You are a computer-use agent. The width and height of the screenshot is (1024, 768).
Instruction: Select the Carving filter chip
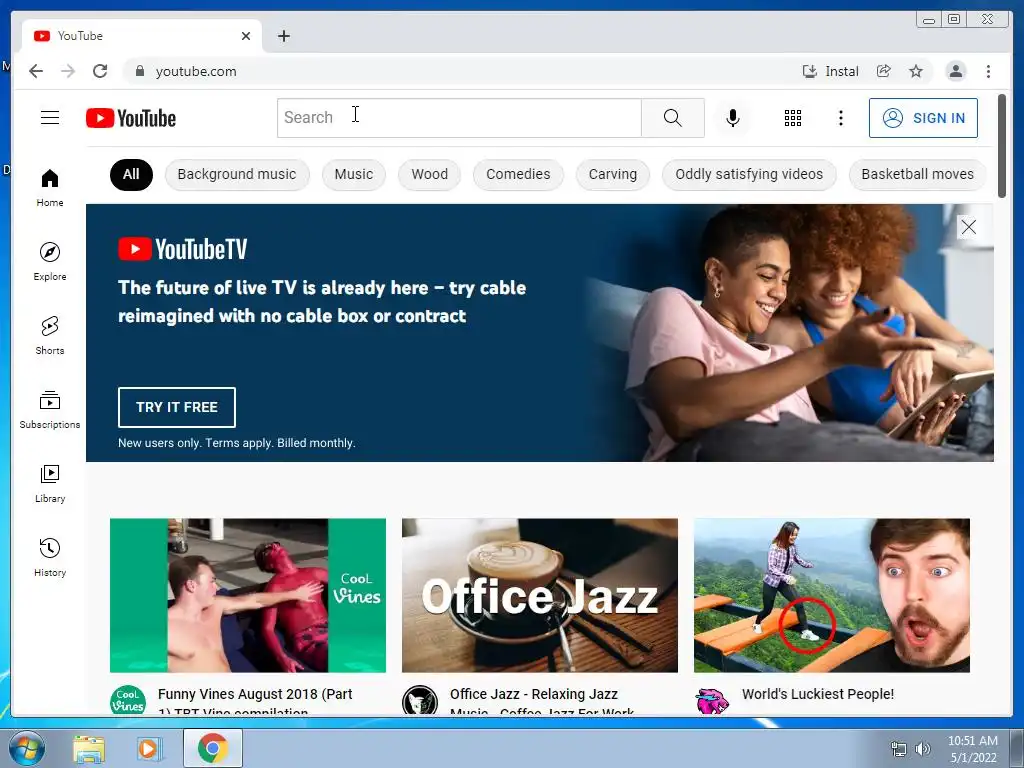(x=613, y=174)
